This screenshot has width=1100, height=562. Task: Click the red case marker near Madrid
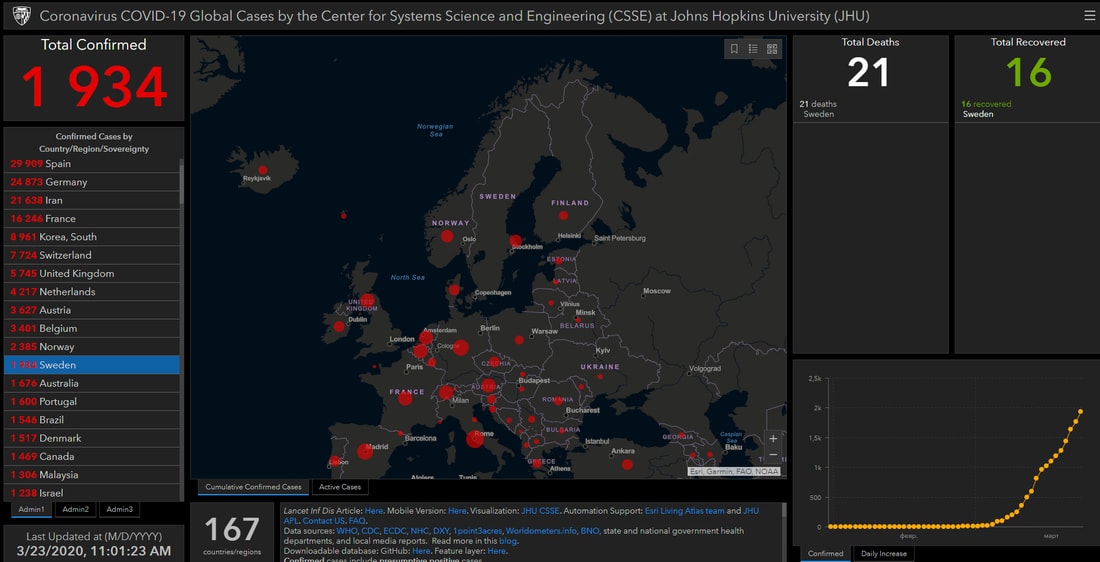coord(364,452)
